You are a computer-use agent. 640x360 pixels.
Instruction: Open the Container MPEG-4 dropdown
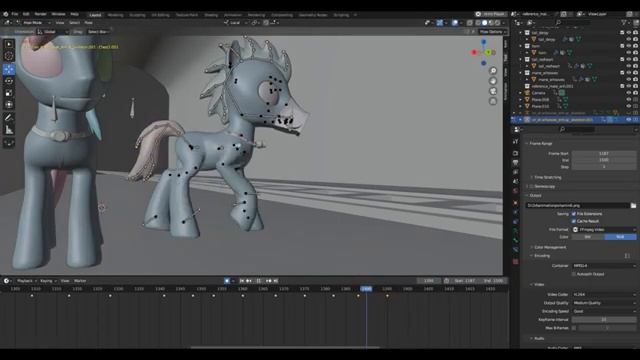[x=604, y=266]
